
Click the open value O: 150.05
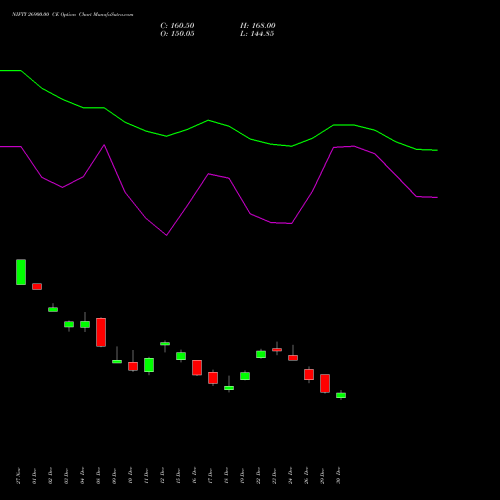177,34
